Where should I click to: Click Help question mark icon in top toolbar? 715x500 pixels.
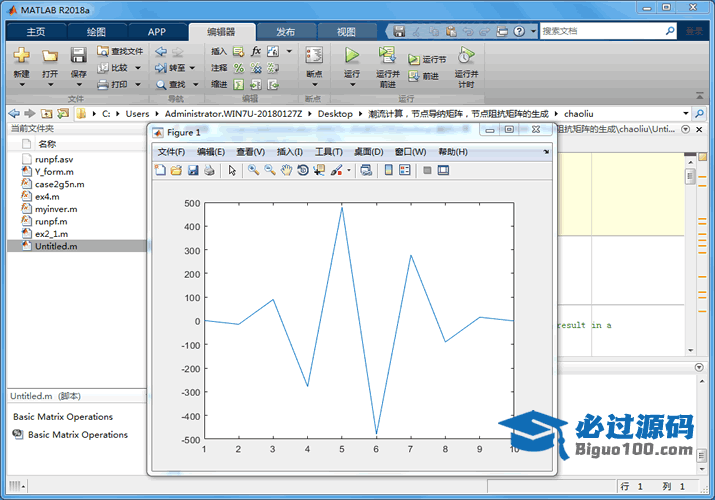click(x=519, y=31)
